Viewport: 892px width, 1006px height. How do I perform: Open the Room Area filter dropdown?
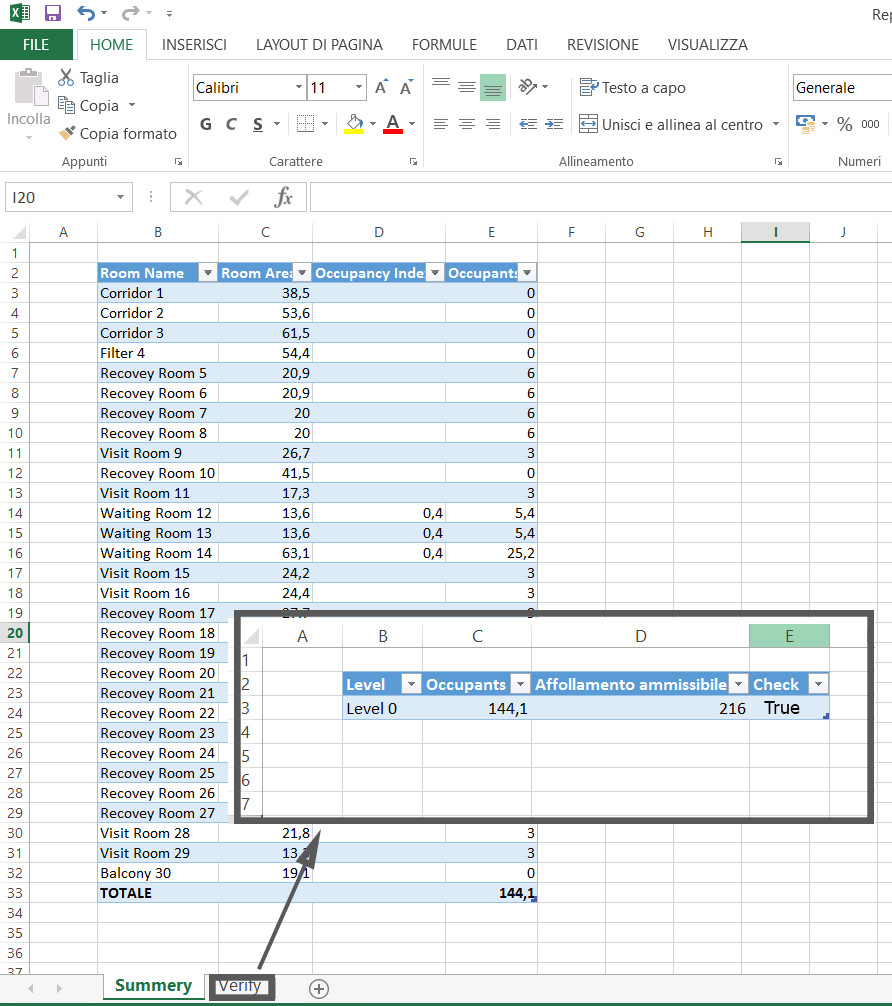[x=302, y=273]
